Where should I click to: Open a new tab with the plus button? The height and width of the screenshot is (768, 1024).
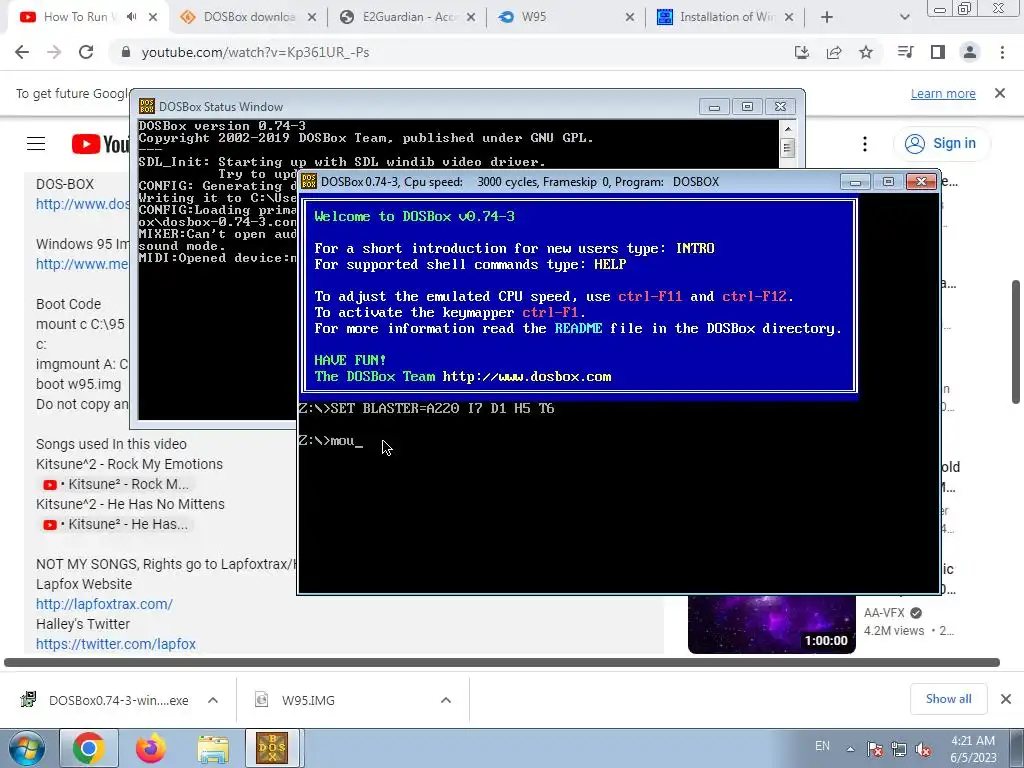tap(827, 17)
